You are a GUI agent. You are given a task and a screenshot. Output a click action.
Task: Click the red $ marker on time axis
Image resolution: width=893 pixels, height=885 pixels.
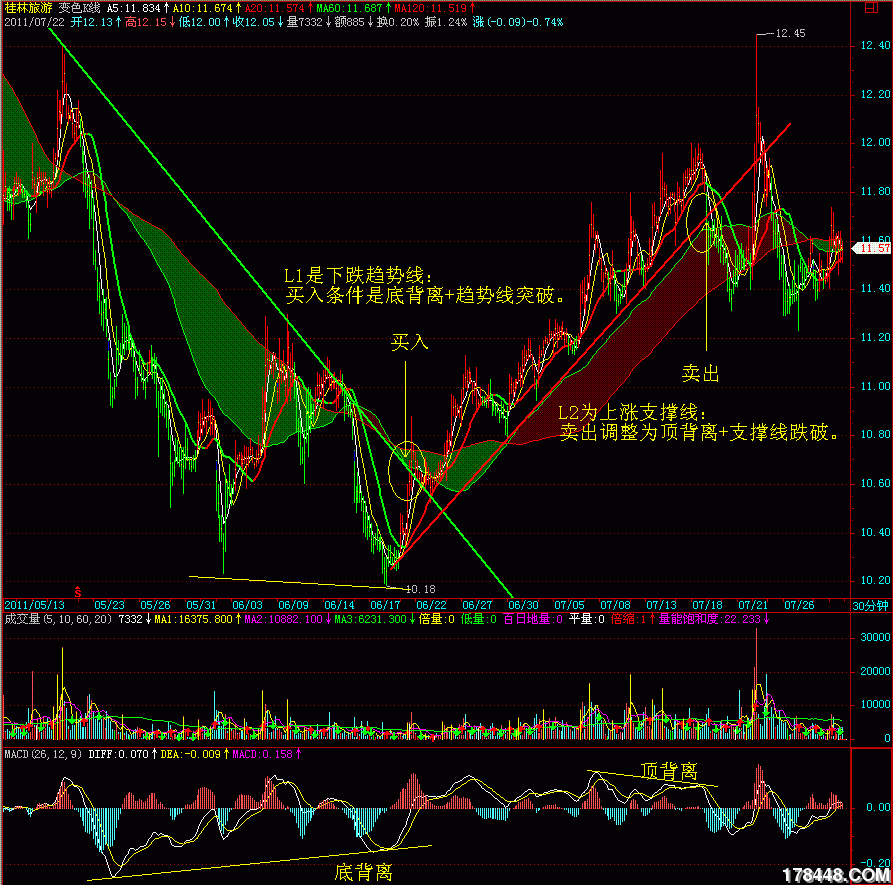pos(78,591)
